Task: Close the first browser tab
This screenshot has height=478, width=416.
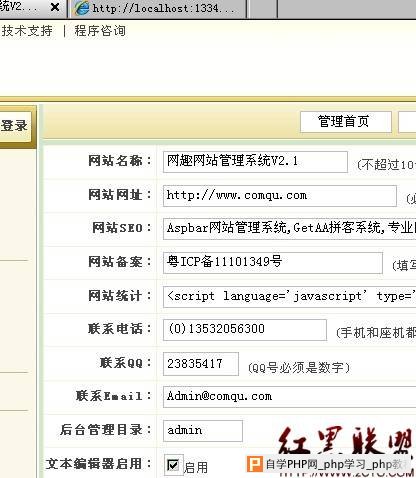Action: click(55, 7)
